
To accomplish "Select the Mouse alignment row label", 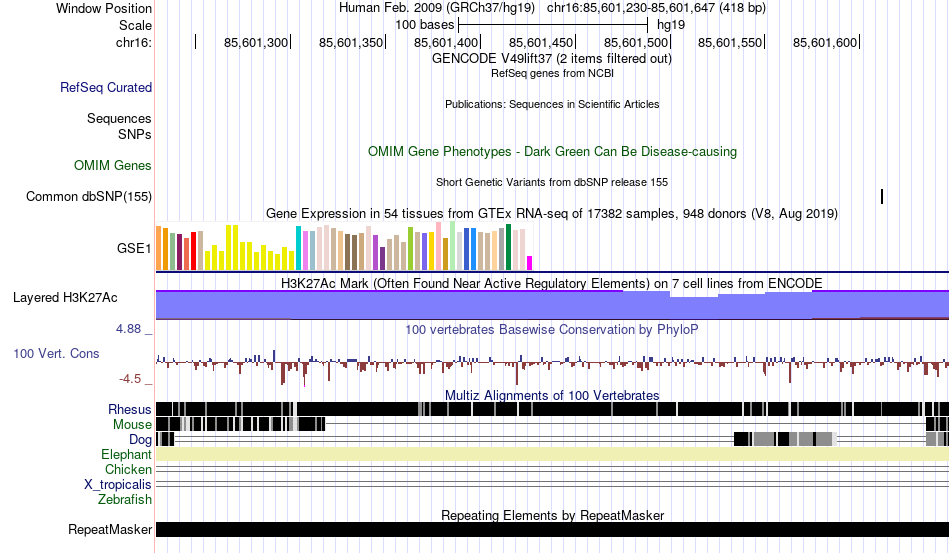I will click(x=132, y=425).
